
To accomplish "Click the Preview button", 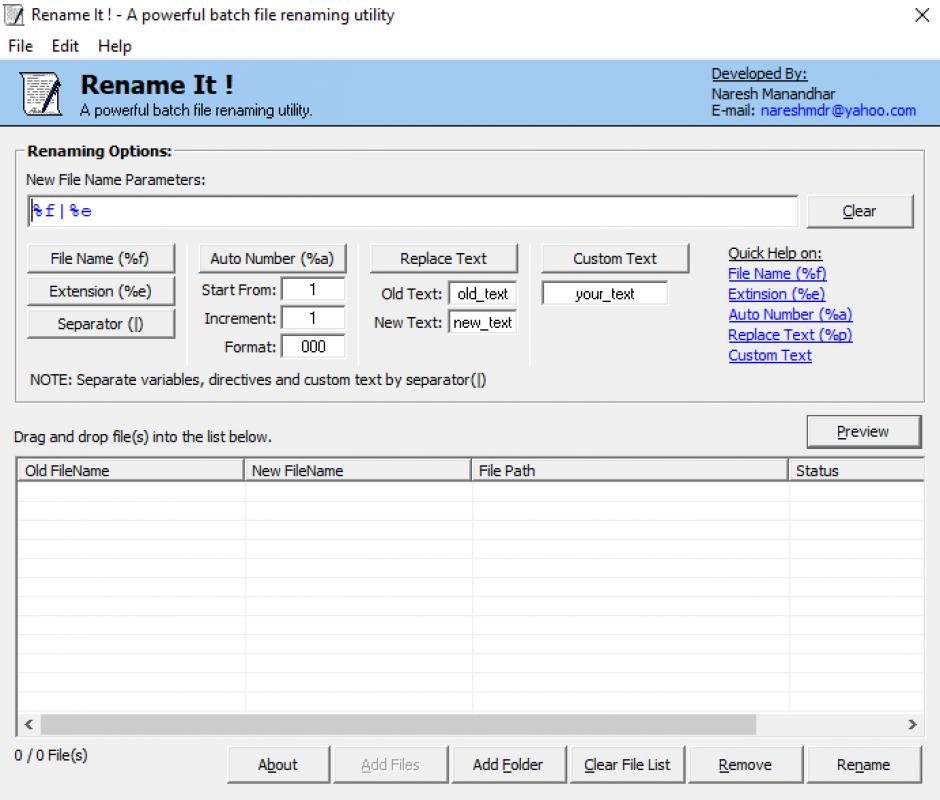I will (863, 432).
